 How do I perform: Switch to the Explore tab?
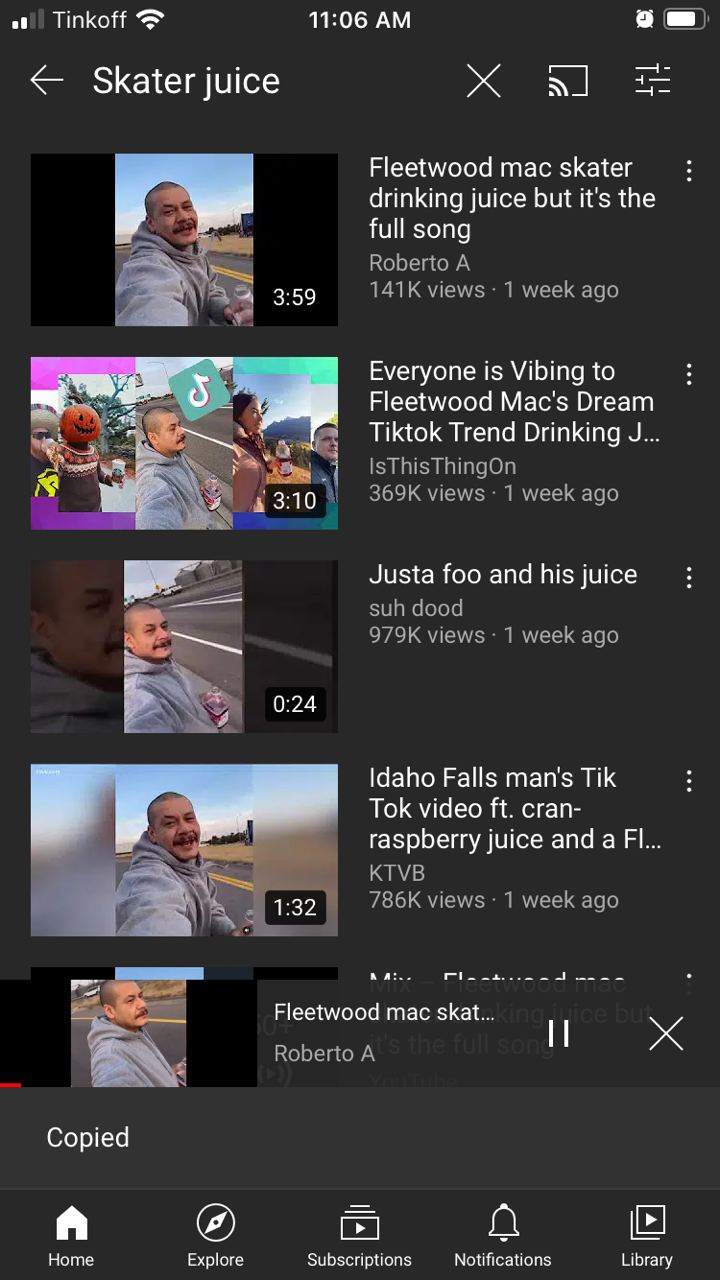tap(215, 1236)
